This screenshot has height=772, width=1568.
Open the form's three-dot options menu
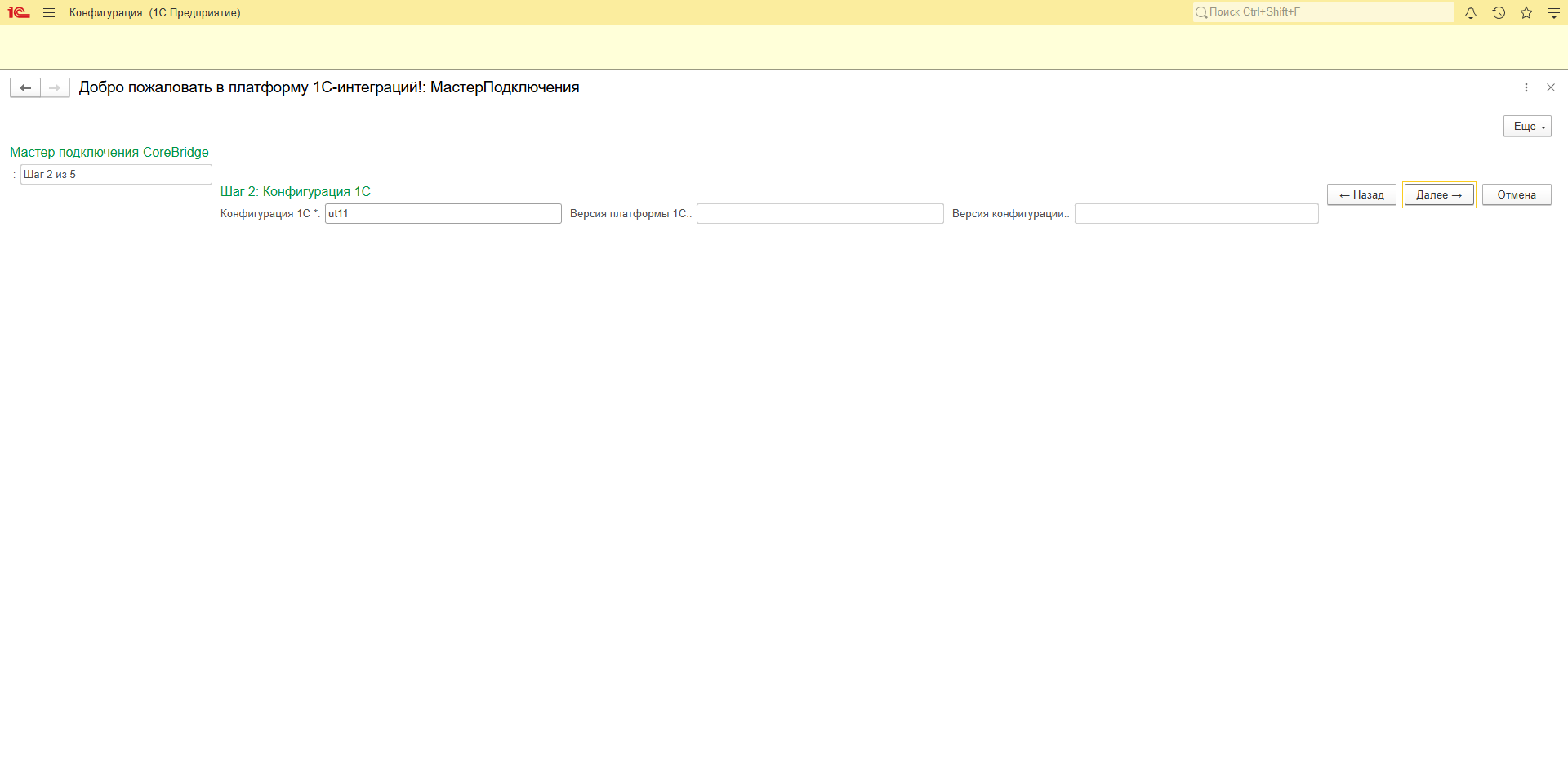tap(1526, 87)
